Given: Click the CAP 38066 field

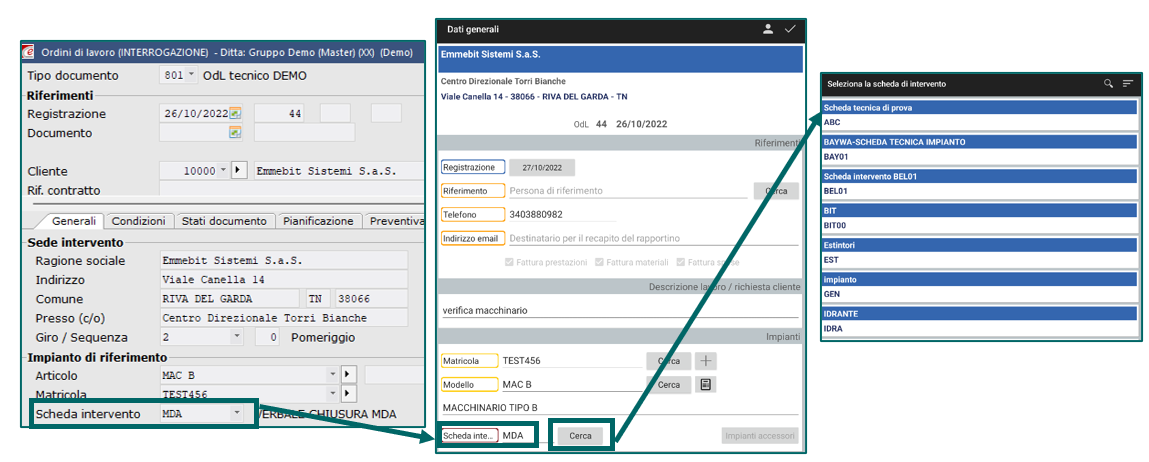Looking at the screenshot, I should click(371, 298).
